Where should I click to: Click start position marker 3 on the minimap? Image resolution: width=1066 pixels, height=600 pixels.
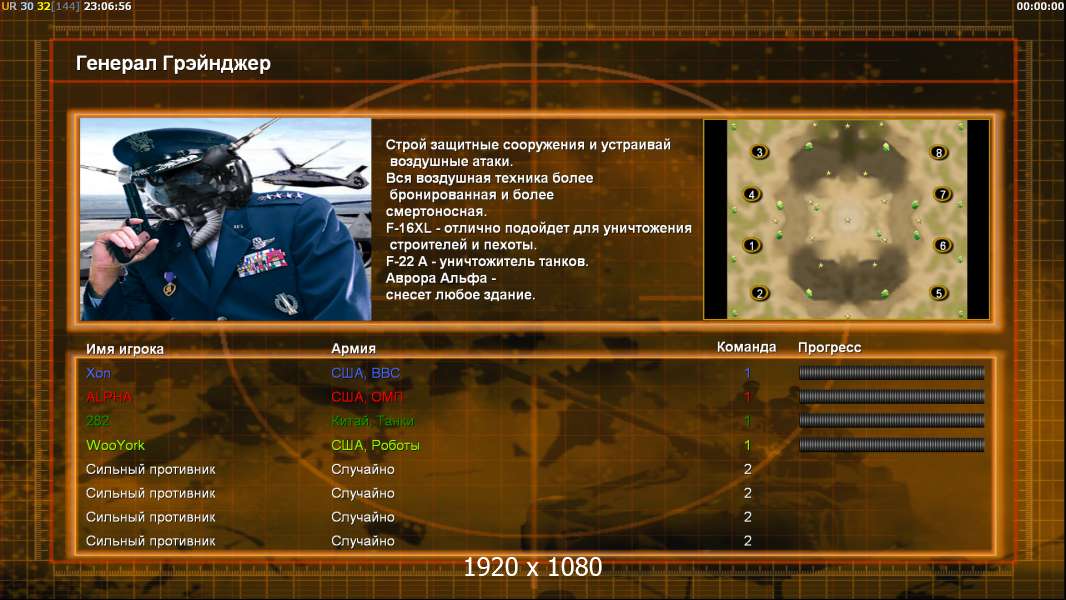[759, 152]
